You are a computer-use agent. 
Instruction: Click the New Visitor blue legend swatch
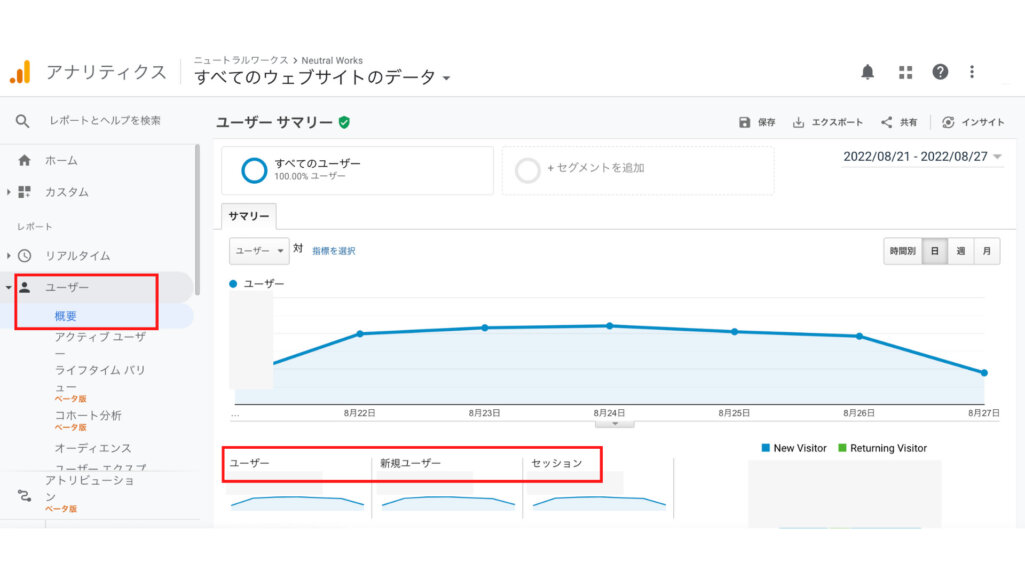(x=765, y=448)
